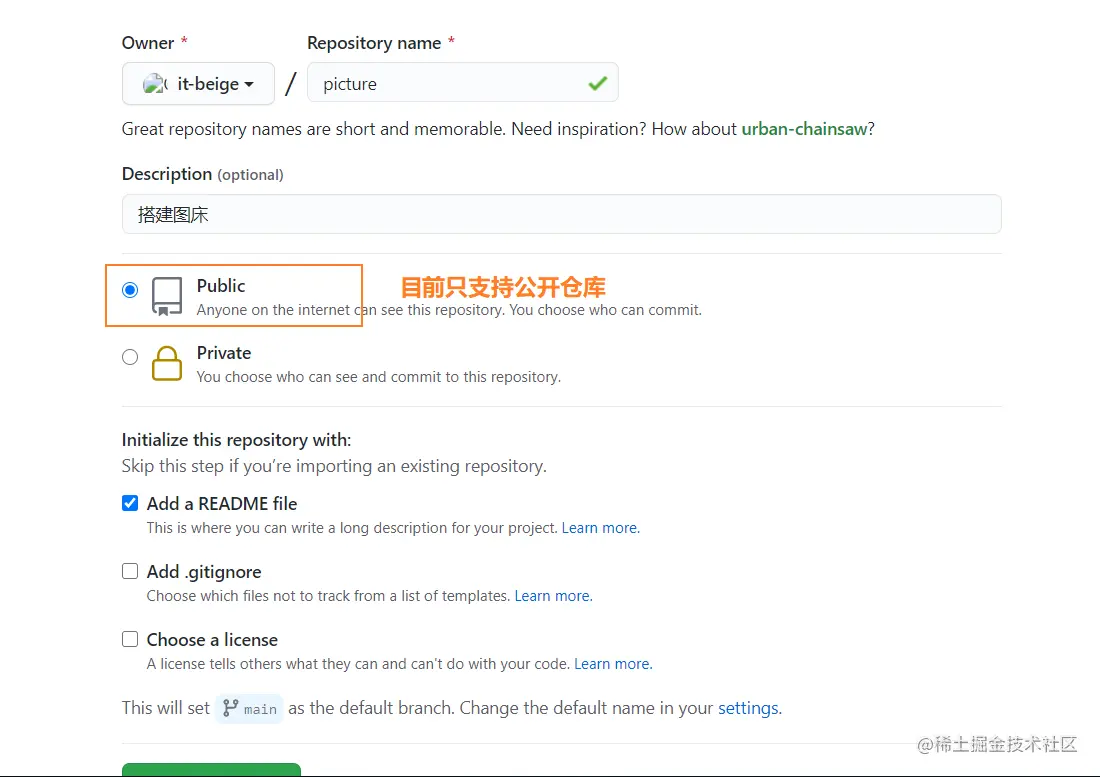Open the settings link for default branch
This screenshot has width=1100, height=777.
point(749,708)
